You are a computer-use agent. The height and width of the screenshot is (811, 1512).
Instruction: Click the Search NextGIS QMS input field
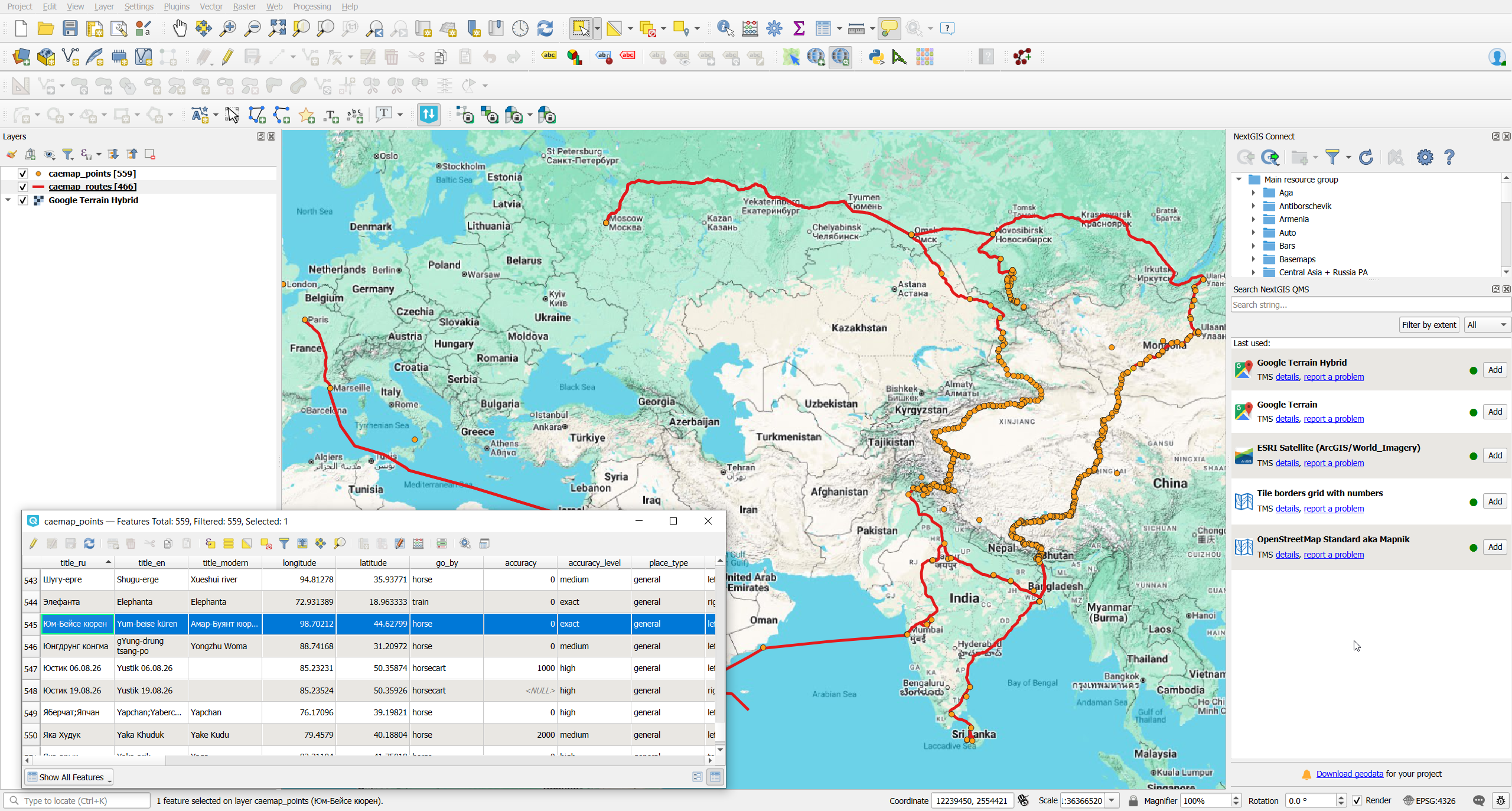(1370, 305)
